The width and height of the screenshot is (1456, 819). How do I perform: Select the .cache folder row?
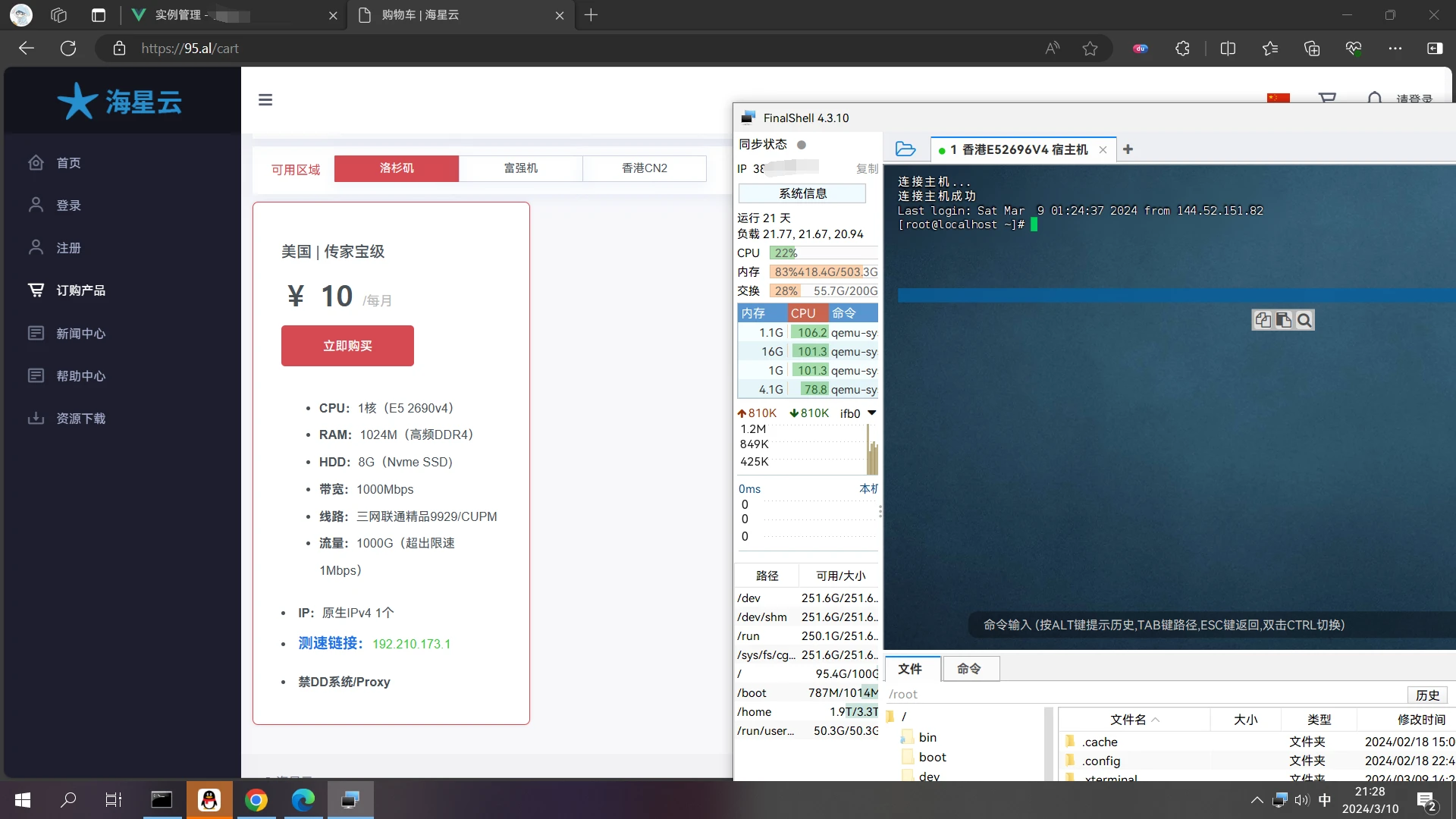[1257, 742]
